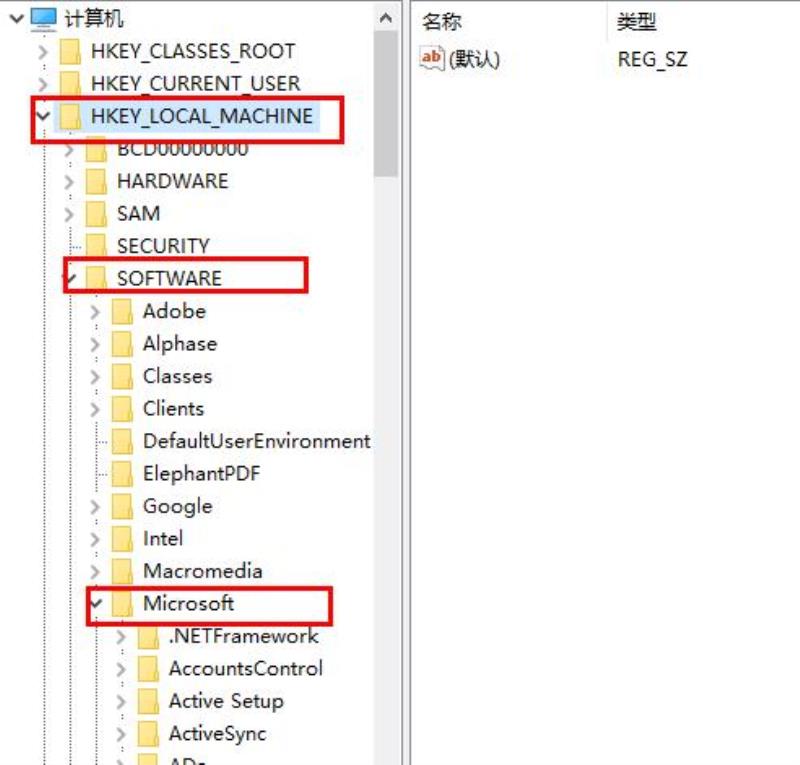The height and width of the screenshot is (765, 800).
Task: Expand the Classes key
Action: point(95,377)
